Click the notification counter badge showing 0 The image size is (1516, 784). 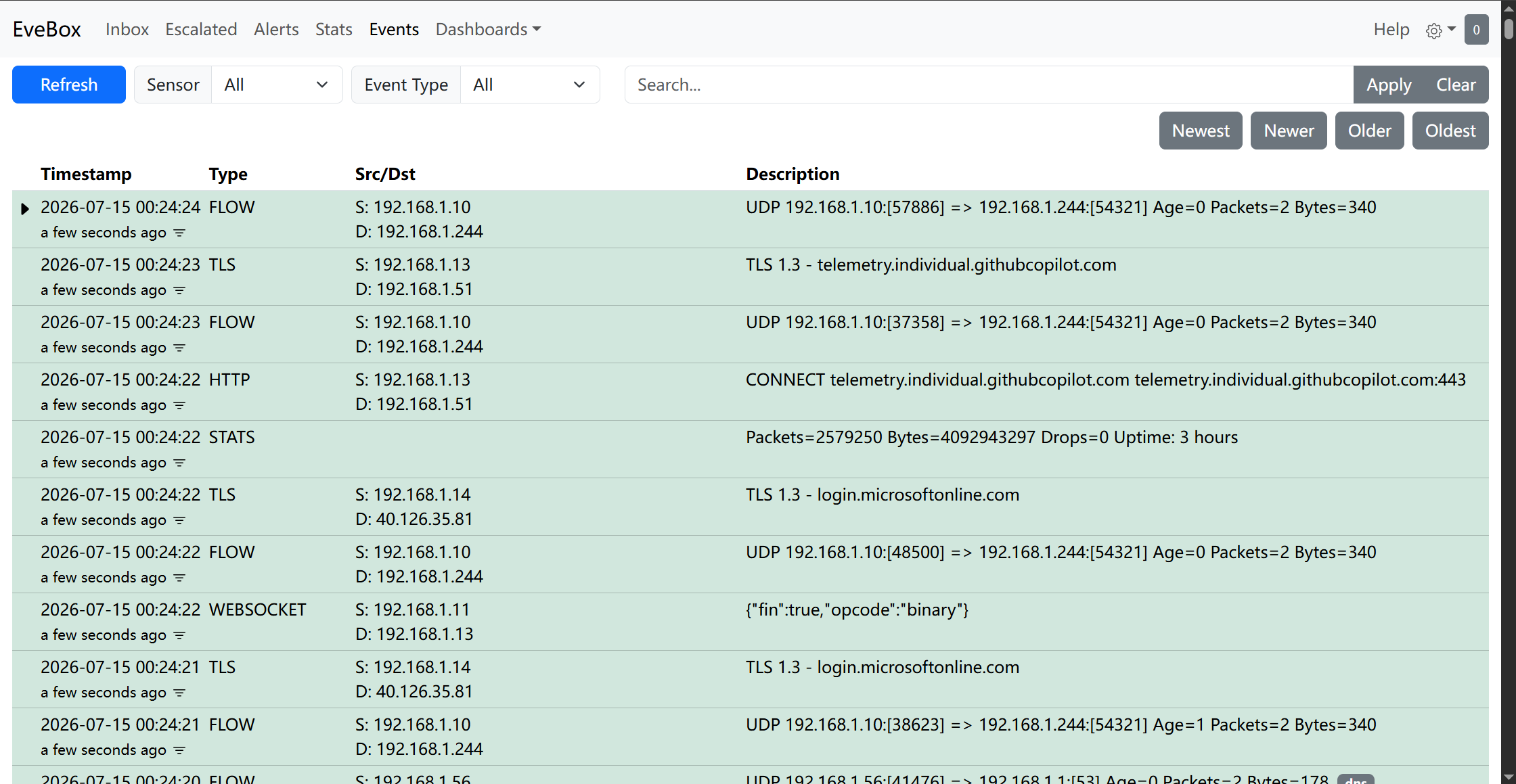[1476, 30]
